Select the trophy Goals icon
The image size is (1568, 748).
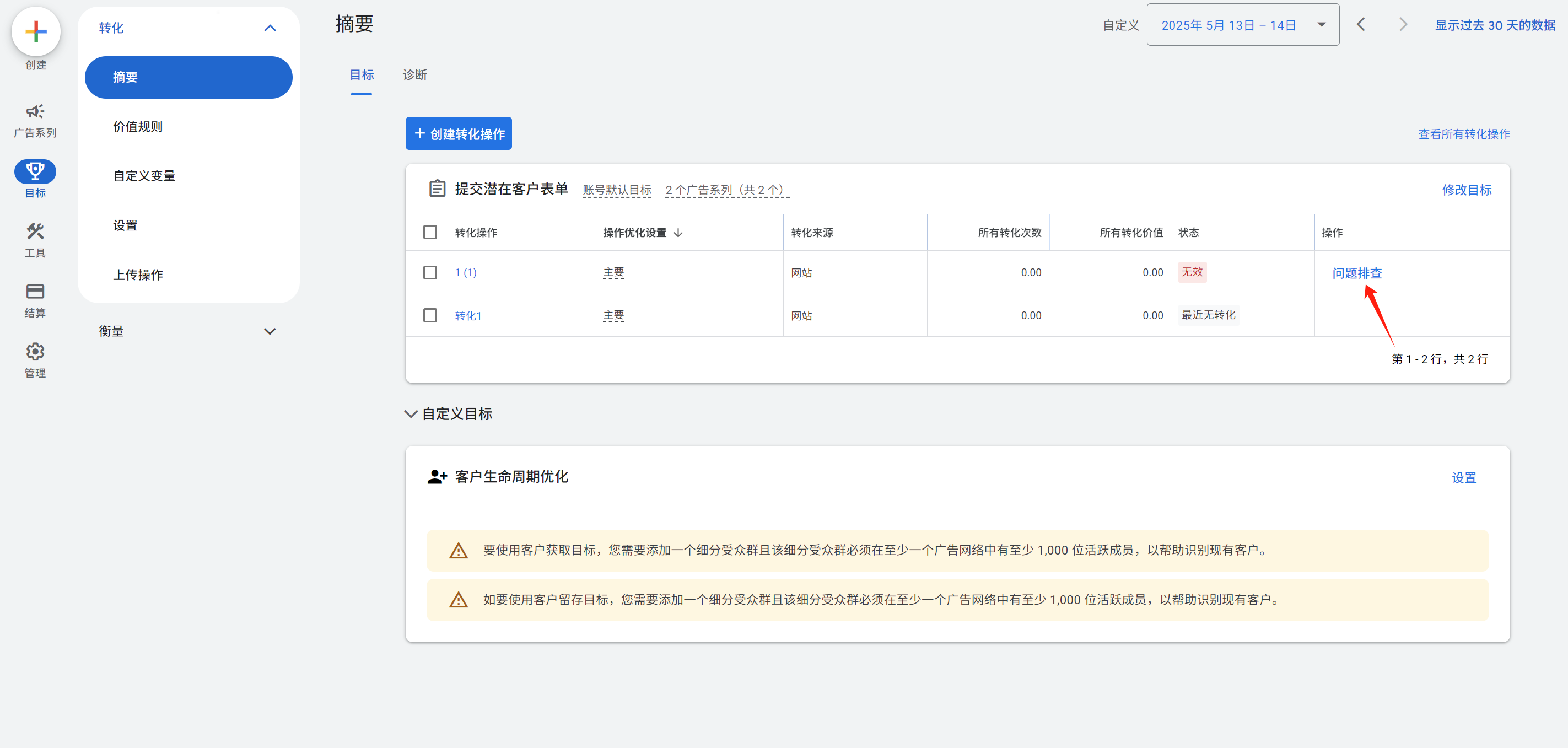click(x=35, y=171)
